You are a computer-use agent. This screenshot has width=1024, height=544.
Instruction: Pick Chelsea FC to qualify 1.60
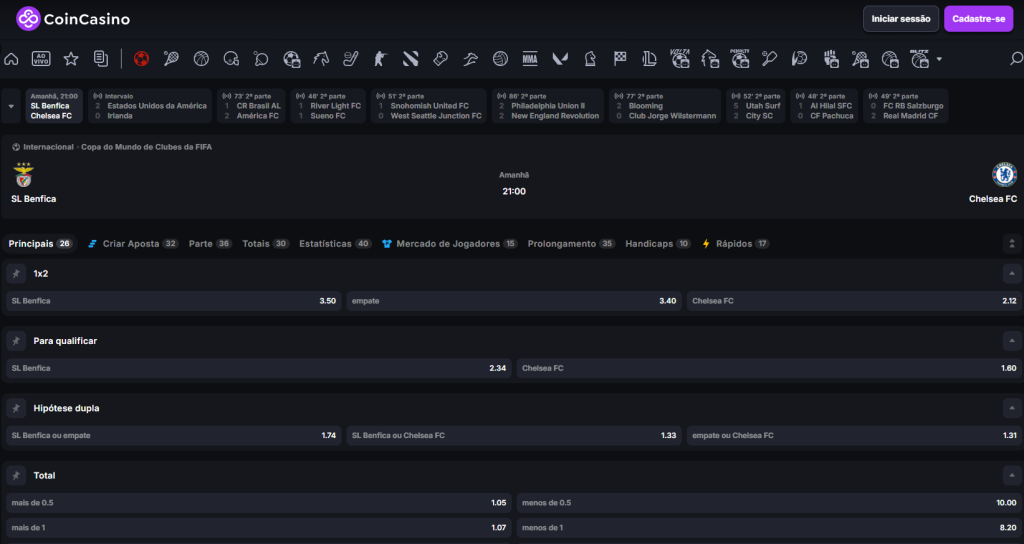tap(769, 368)
